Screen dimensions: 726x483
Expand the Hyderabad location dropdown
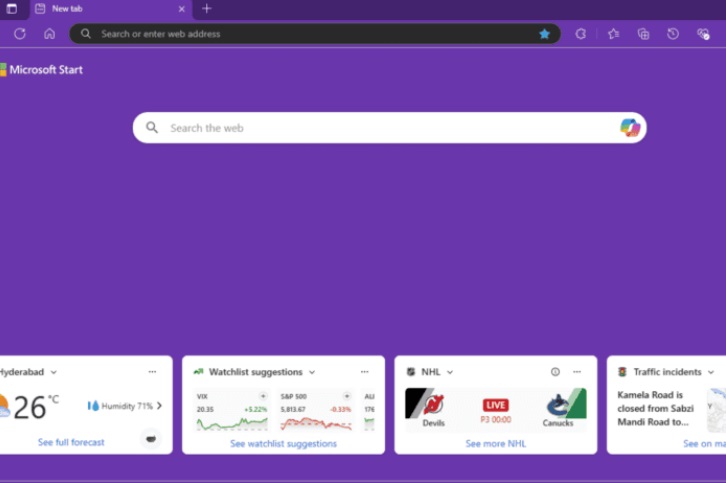[54, 372]
